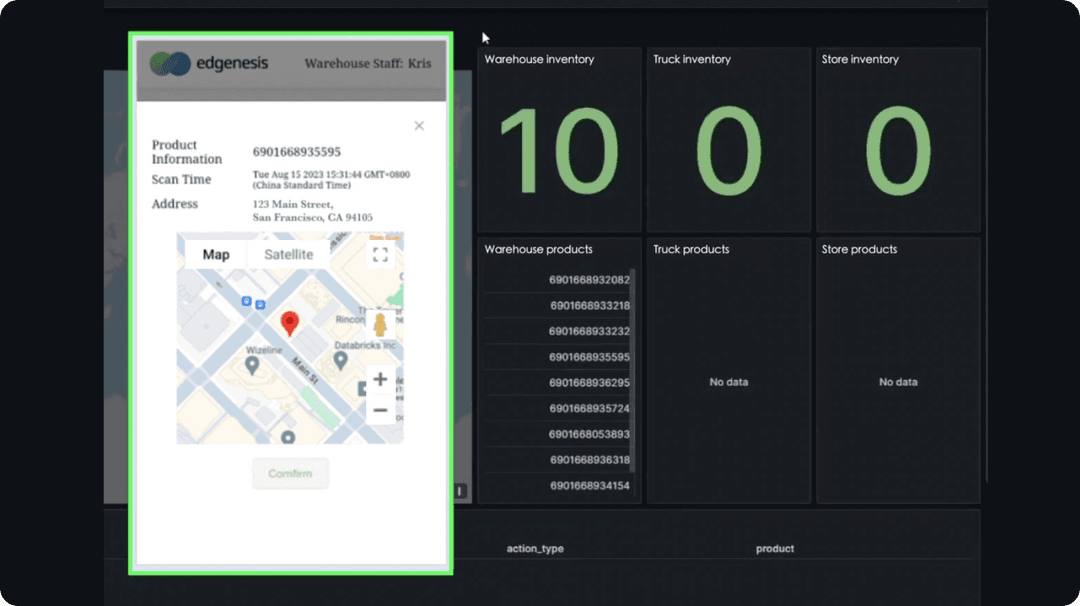Switch map to Satellite view
Viewport: 1080px width, 606px height.
click(288, 255)
